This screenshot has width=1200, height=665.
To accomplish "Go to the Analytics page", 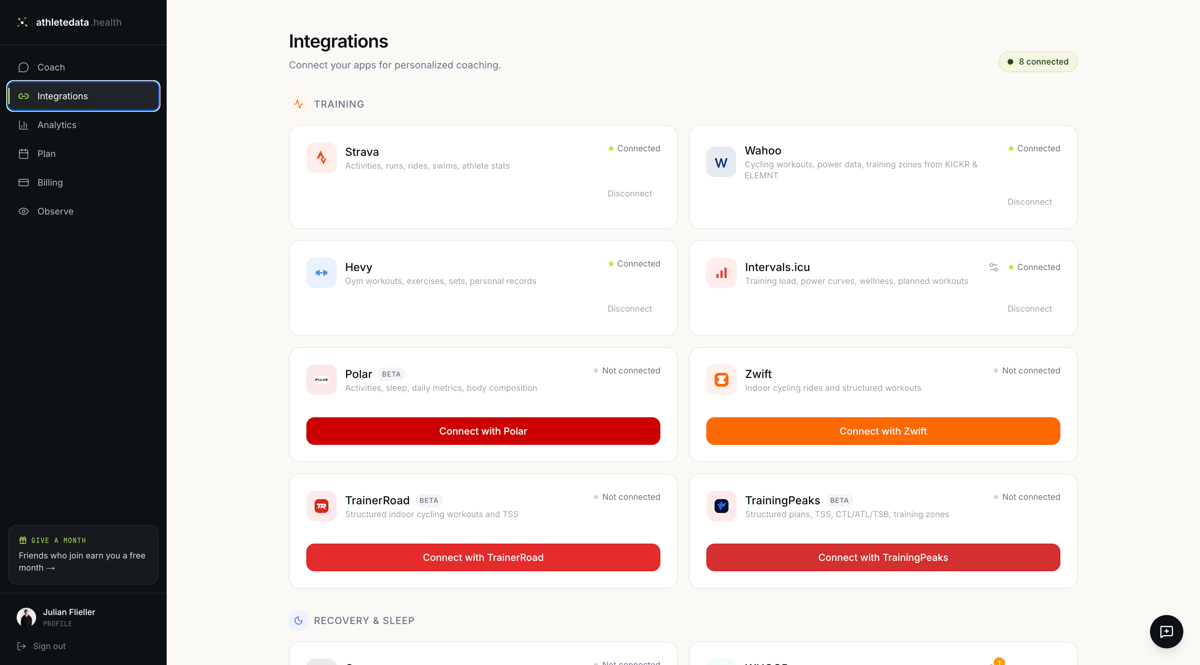I will (83, 125).
